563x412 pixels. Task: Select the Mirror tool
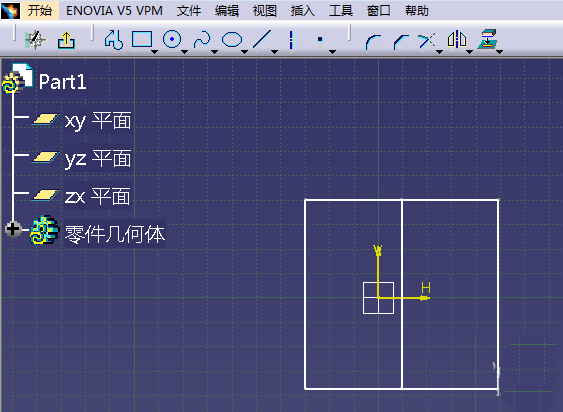(457, 39)
